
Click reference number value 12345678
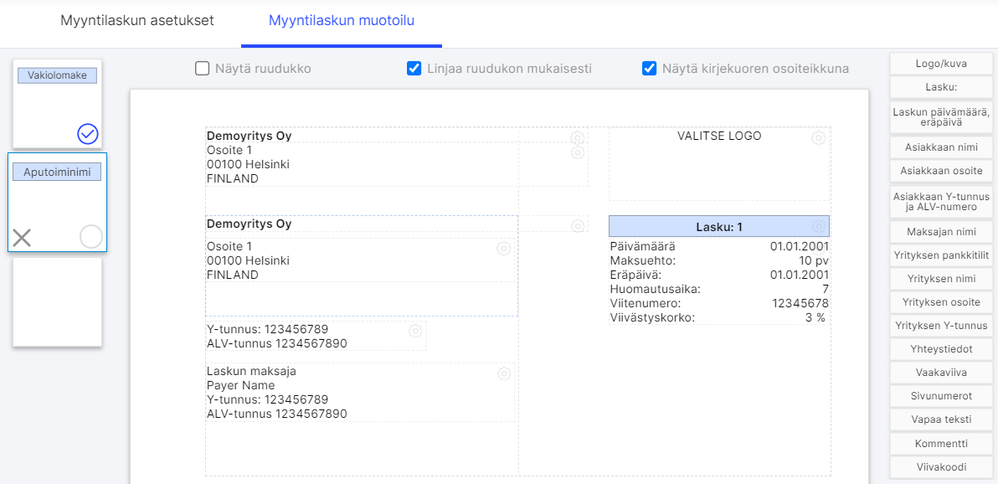point(801,303)
